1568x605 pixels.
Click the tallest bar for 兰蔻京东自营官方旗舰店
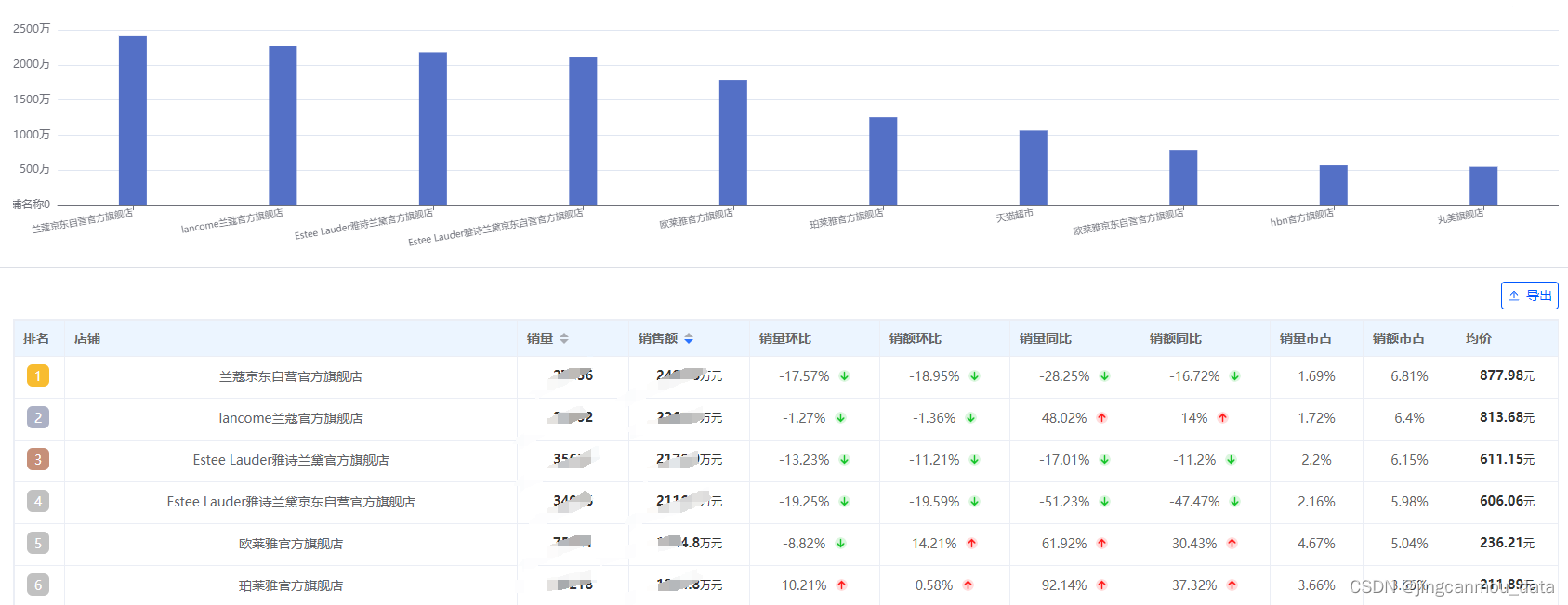pyautogui.click(x=133, y=121)
